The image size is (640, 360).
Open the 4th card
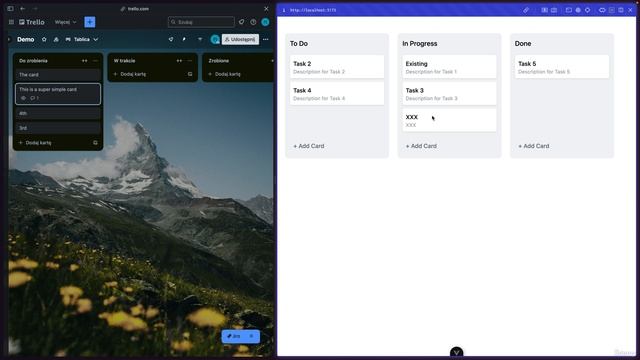point(58,113)
